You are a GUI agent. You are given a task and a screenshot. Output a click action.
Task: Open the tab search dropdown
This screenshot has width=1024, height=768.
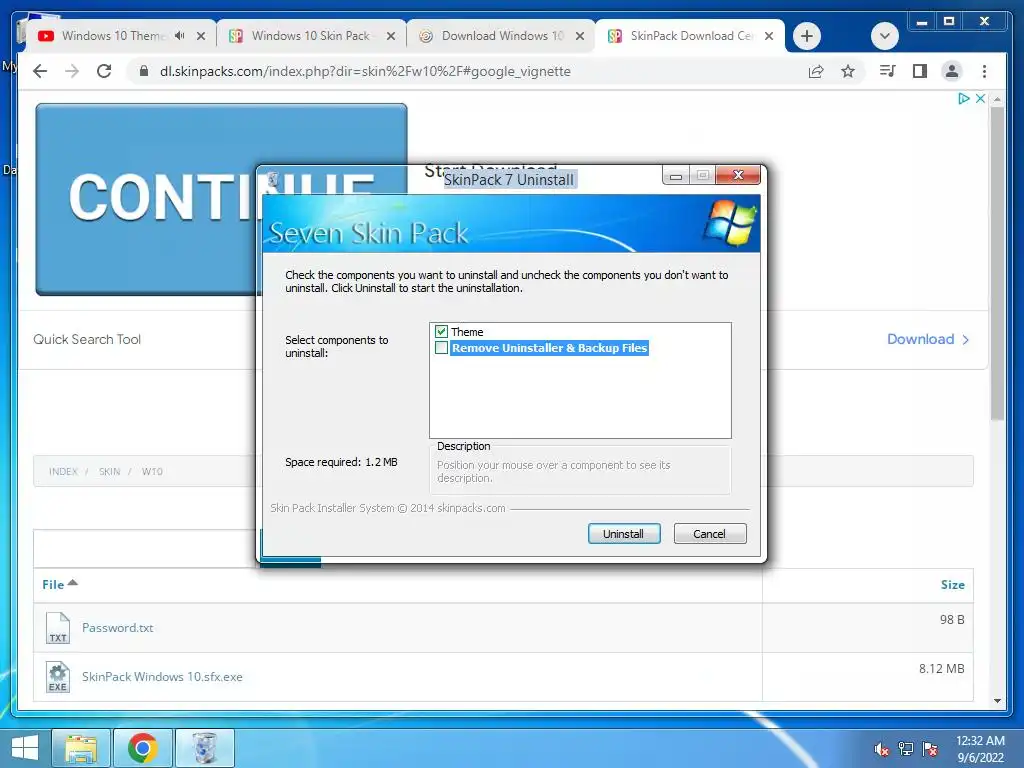[x=885, y=36]
